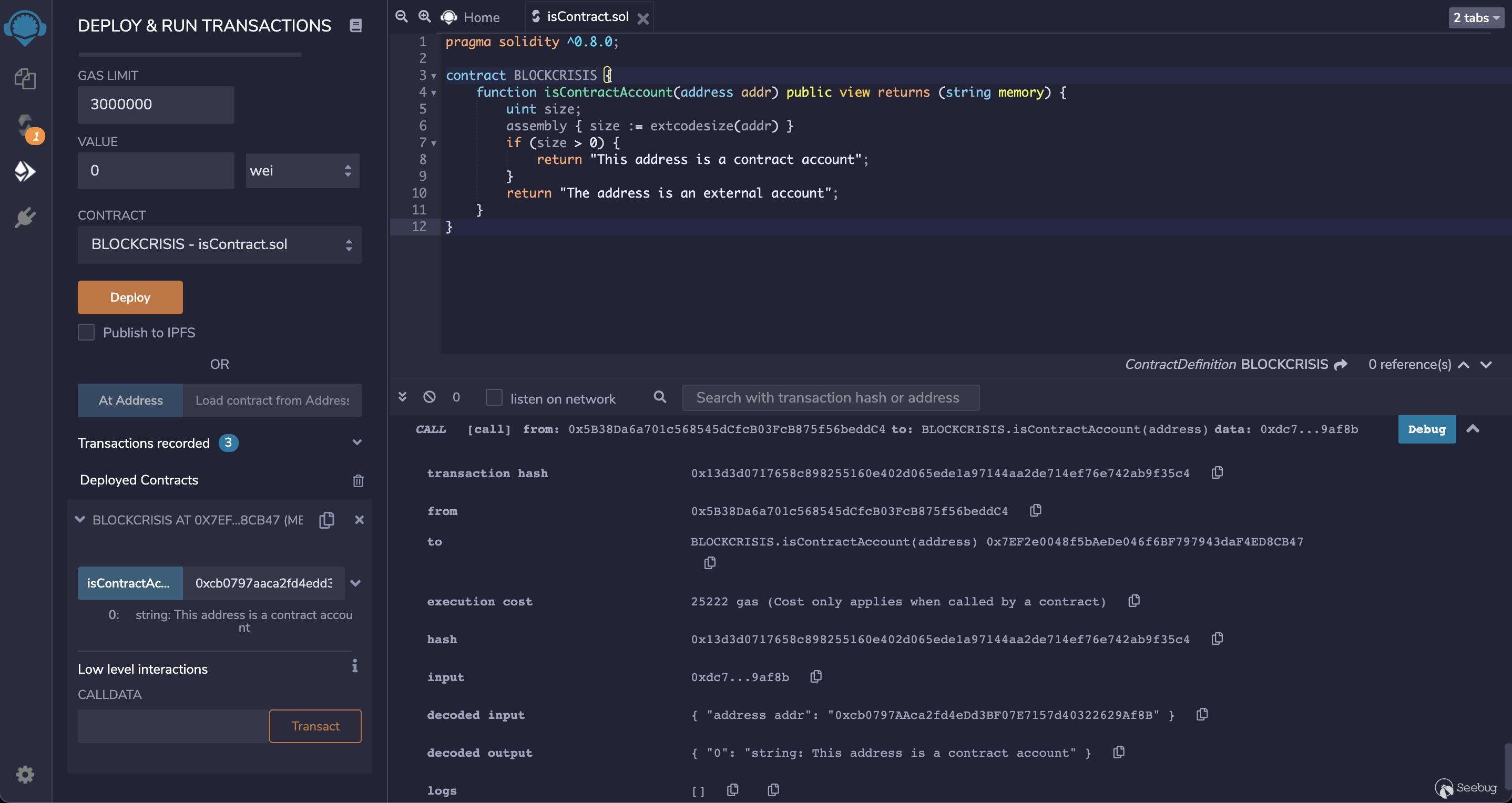1512x803 pixels.
Task: Open Remix settings gear icon
Action: [x=25, y=774]
